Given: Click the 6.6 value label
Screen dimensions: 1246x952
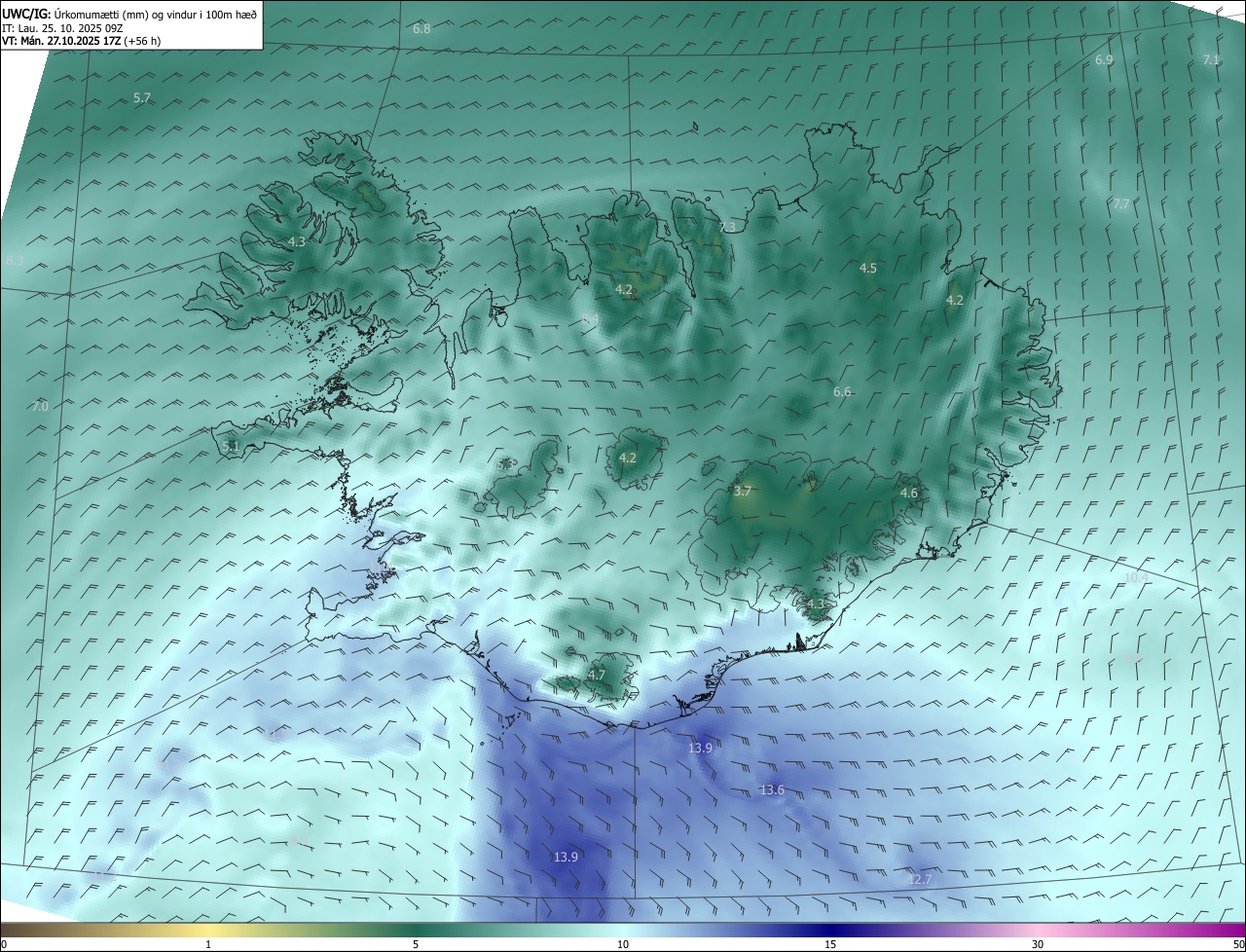Looking at the screenshot, I should 842,391.
